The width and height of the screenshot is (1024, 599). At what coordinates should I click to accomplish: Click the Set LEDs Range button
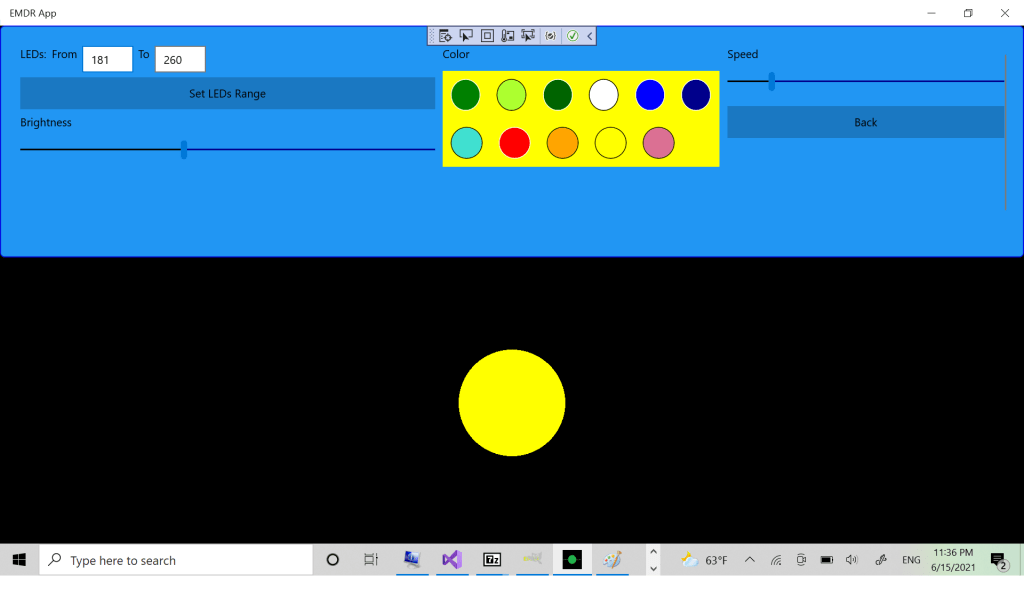[x=227, y=94]
